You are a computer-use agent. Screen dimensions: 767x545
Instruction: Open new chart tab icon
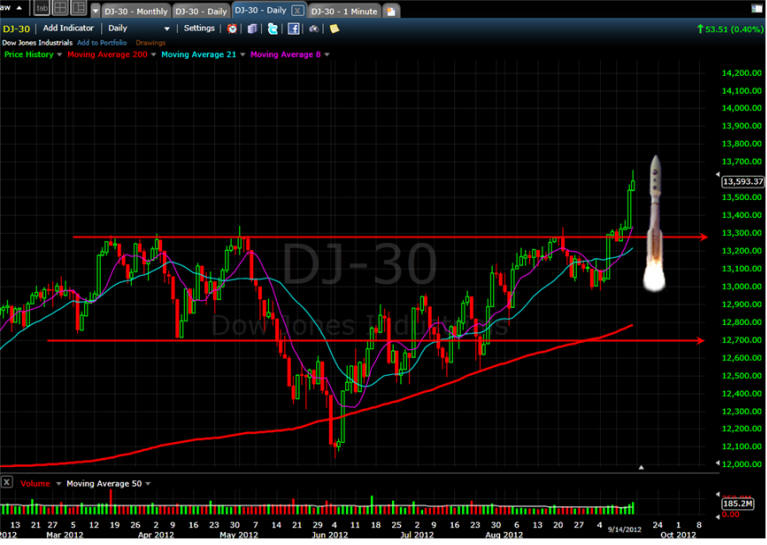[391, 11]
